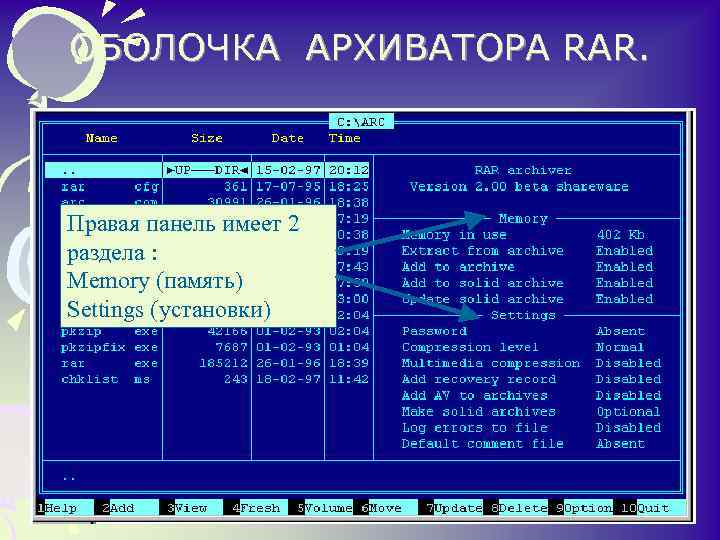Click 'Add to solid archive' entry
The image size is (720, 540).
(x=483, y=283)
